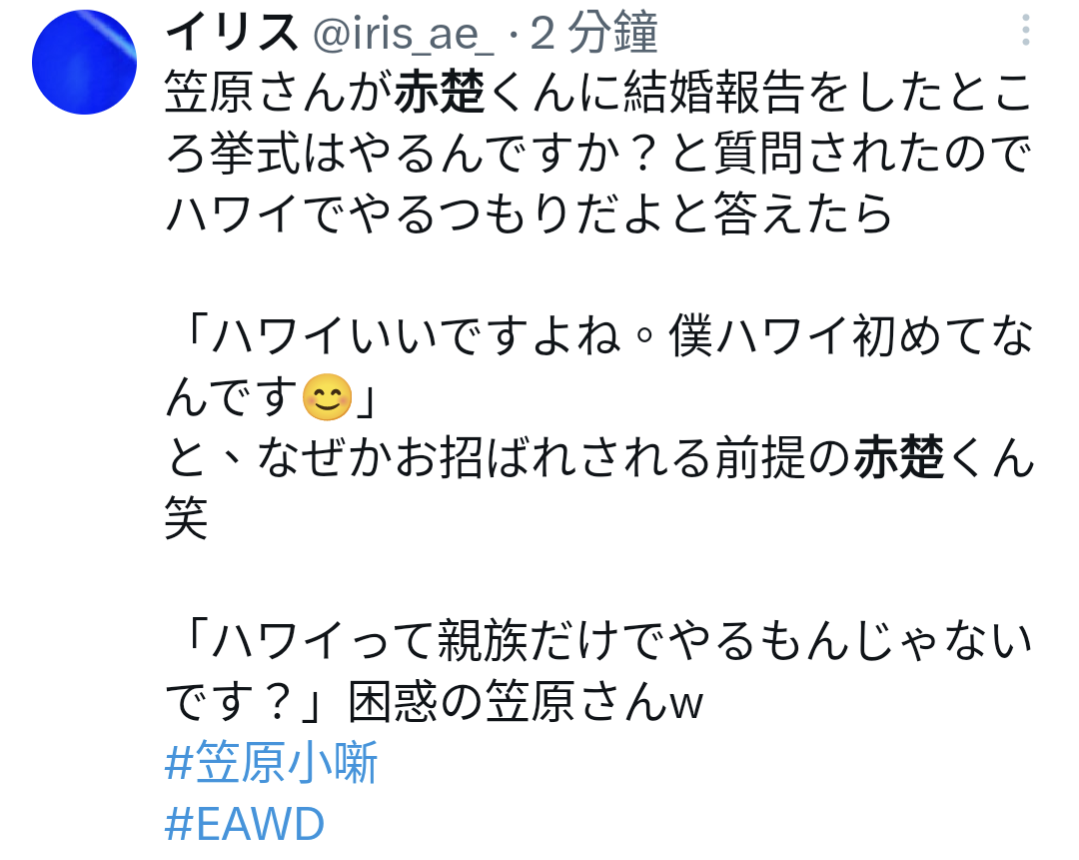
Task: Open the イリス display name profile
Action: (233, 32)
